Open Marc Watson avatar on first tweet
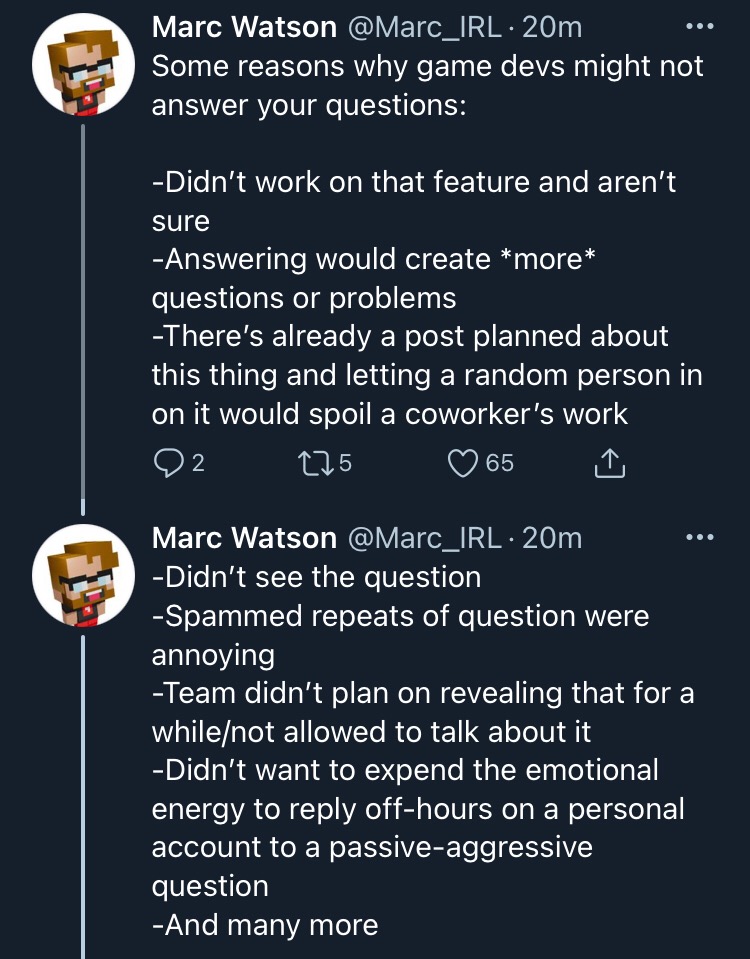The height and width of the screenshot is (959, 750). pos(83,65)
